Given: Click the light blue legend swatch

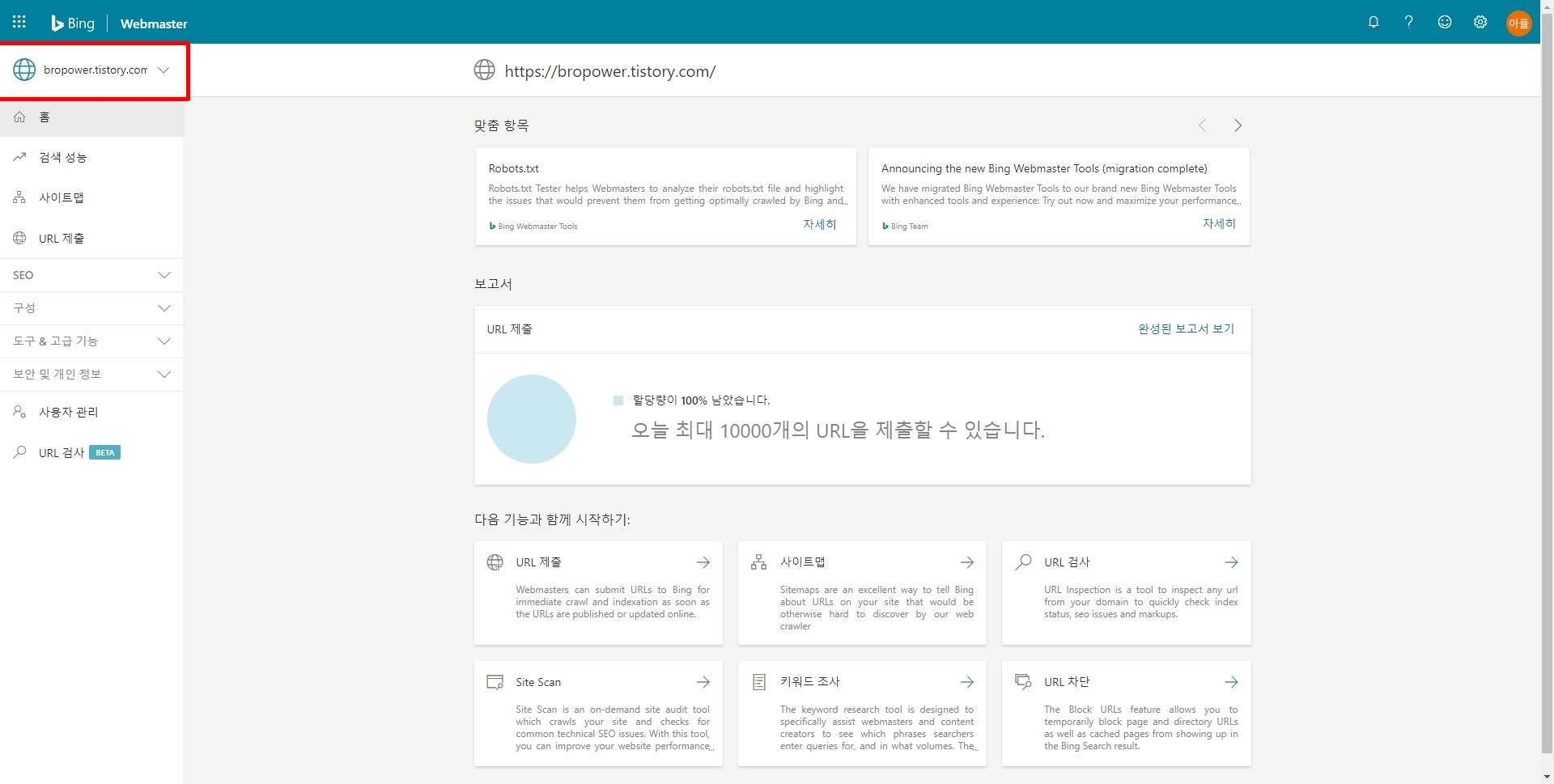Looking at the screenshot, I should click(x=618, y=400).
